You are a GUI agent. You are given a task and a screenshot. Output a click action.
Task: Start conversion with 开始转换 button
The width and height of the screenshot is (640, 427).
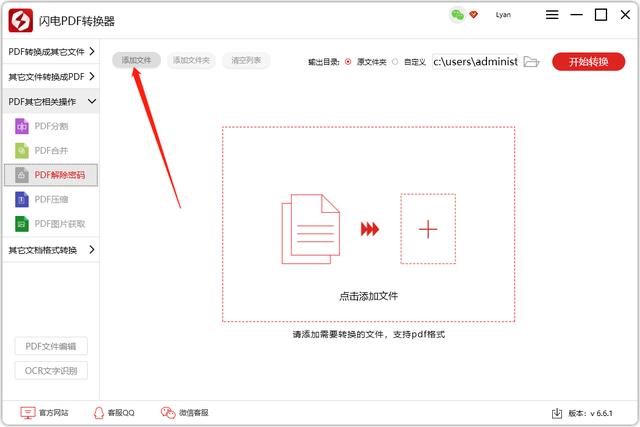coord(589,62)
